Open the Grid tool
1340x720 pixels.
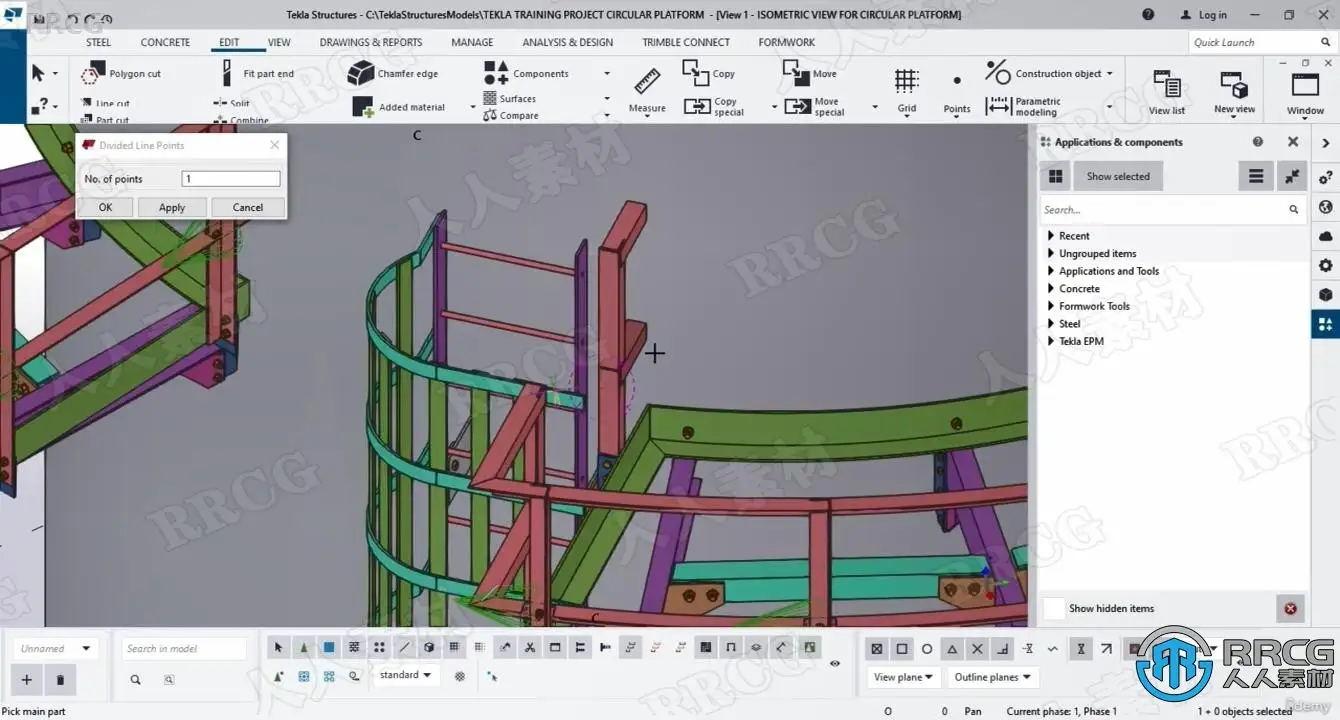pos(907,91)
